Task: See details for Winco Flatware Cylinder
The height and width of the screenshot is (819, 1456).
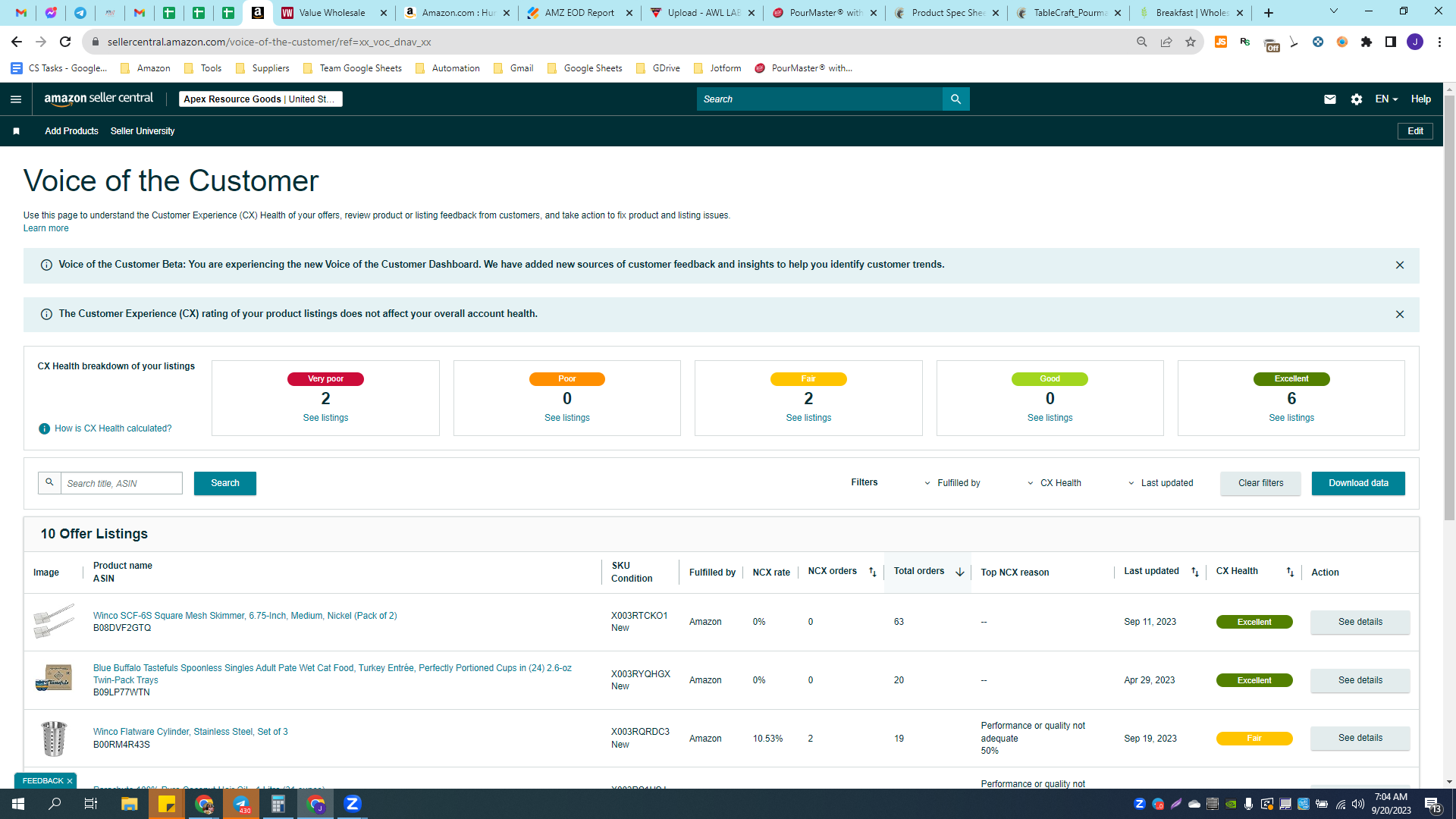Action: (x=1360, y=739)
